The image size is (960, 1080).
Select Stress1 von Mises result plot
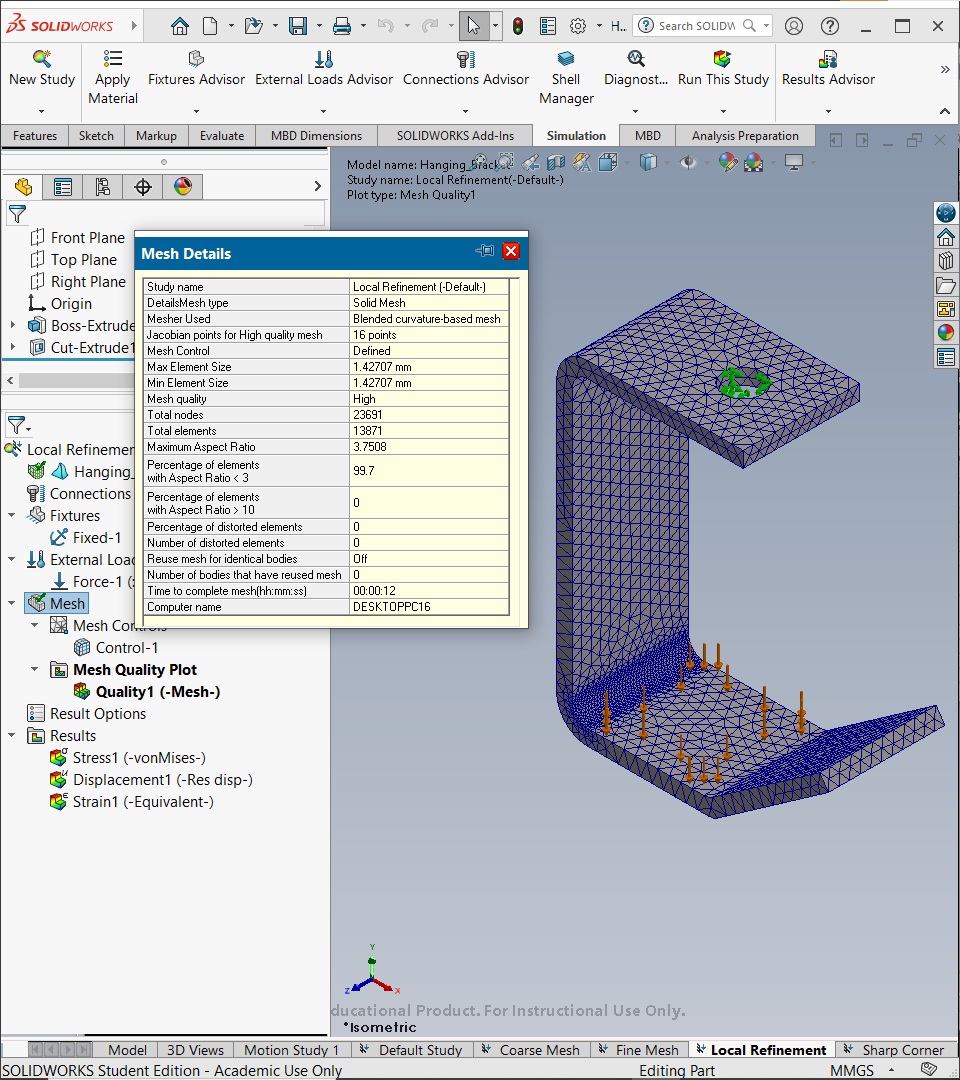pos(139,758)
